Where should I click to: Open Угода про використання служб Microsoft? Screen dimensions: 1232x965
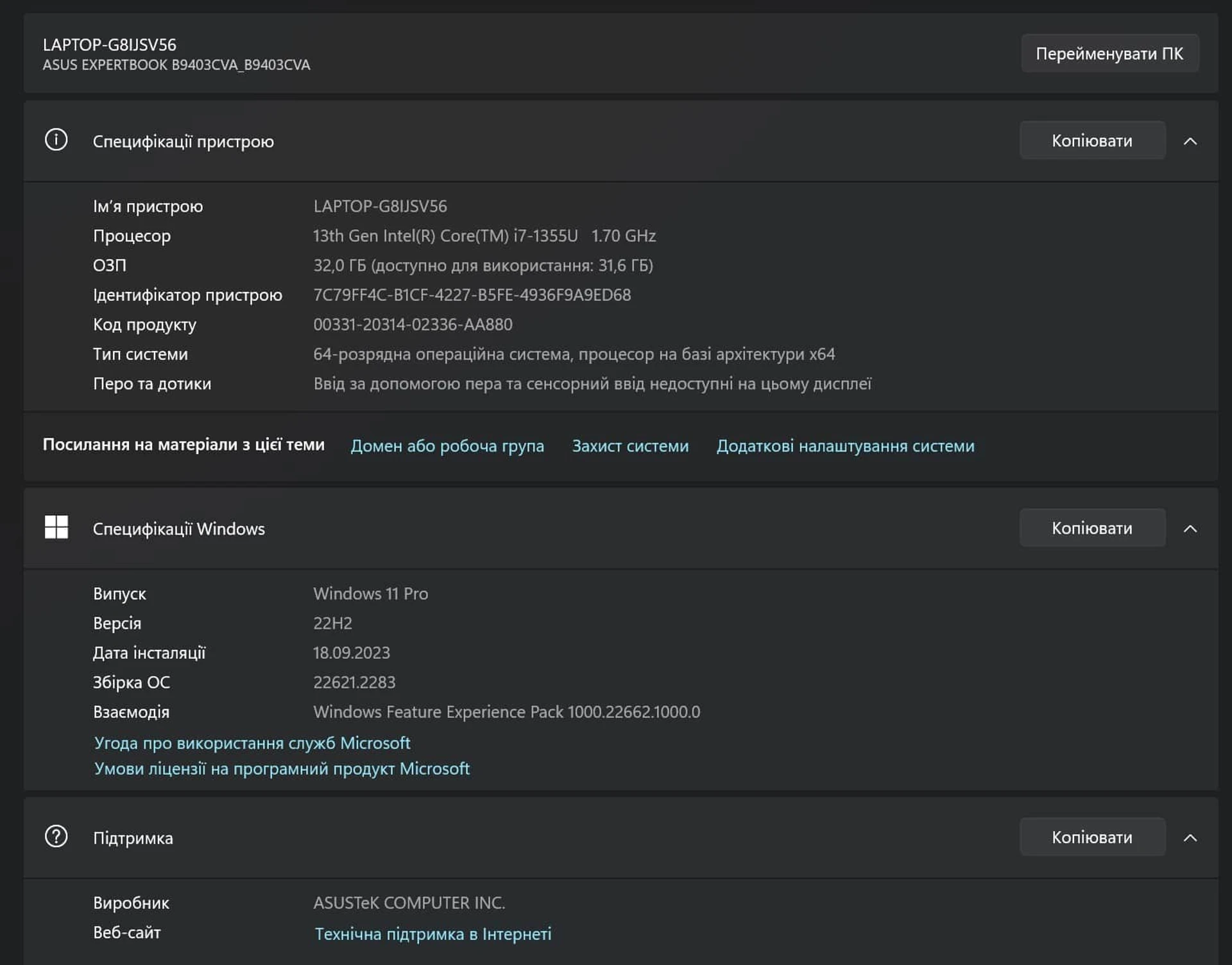click(252, 743)
